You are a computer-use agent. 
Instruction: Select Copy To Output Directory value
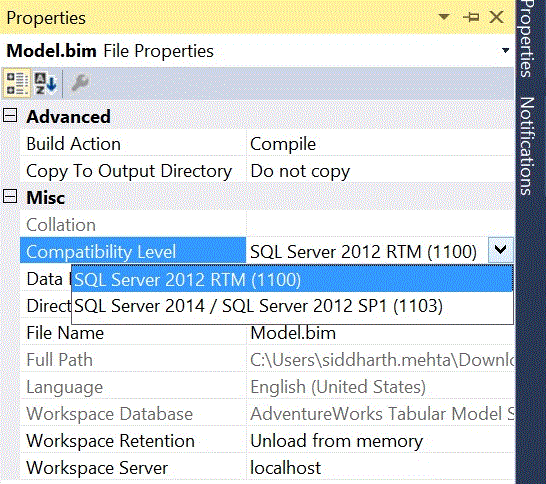[x=380, y=171]
